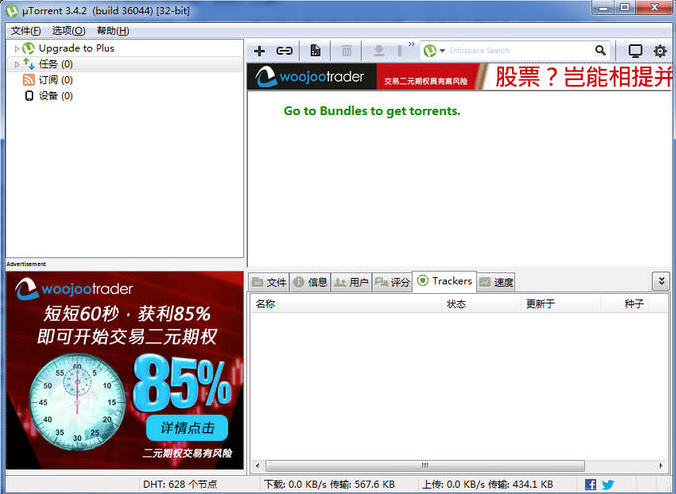This screenshot has height=494, width=676.
Task: Switch to the 文件 tab
Action: [x=269, y=282]
